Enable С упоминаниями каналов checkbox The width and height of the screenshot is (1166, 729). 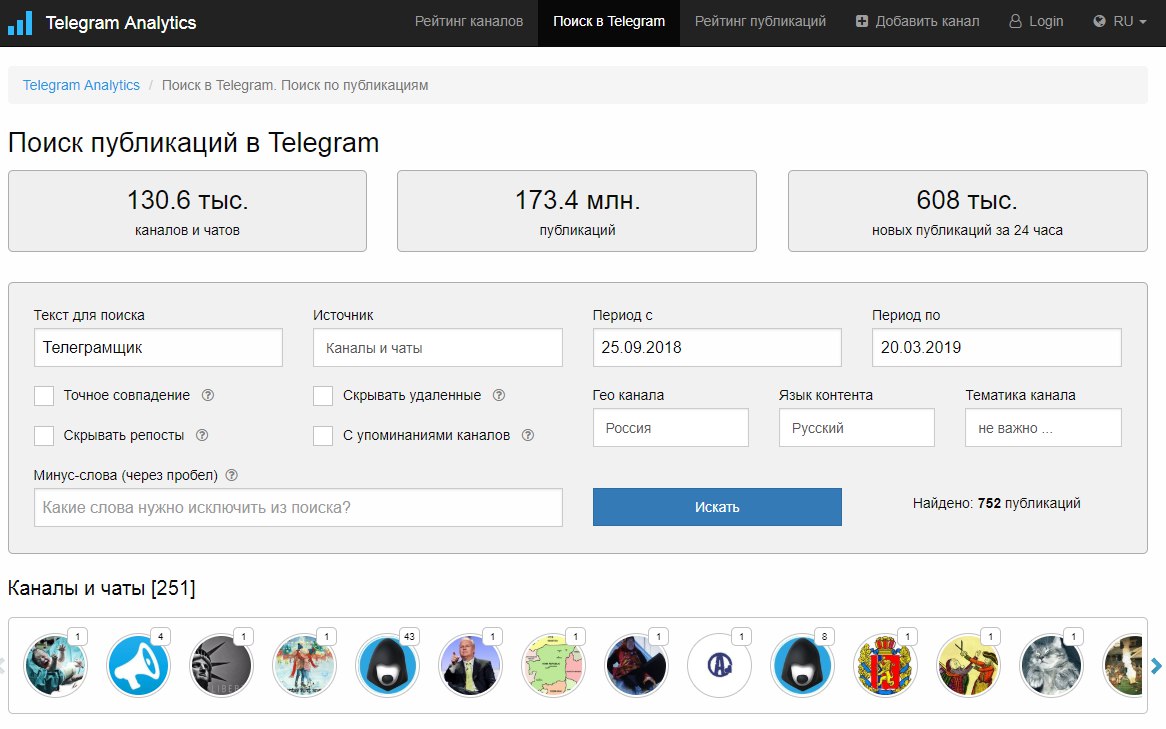[x=323, y=436]
